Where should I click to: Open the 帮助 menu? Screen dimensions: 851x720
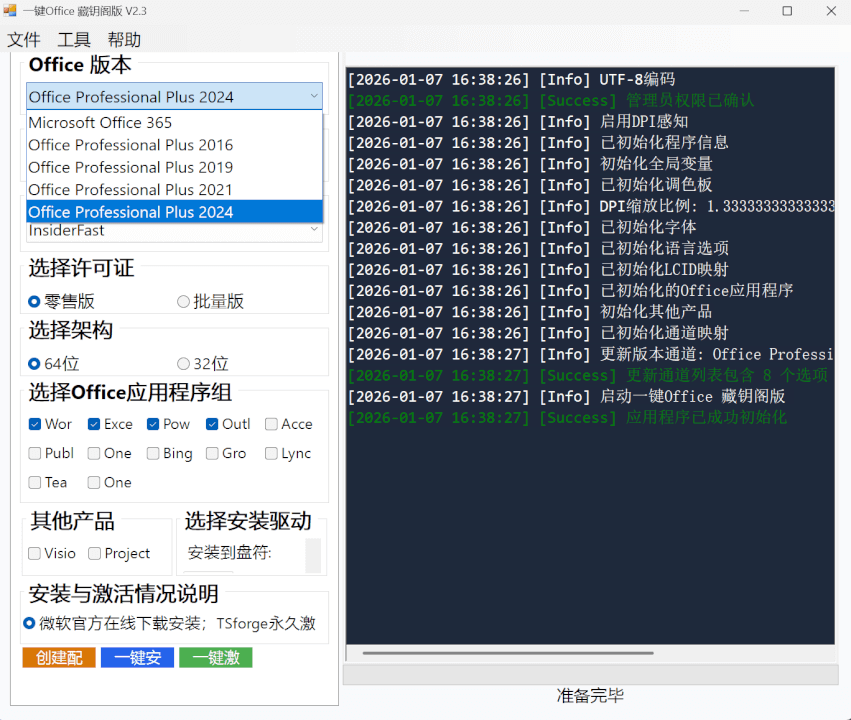(122, 39)
